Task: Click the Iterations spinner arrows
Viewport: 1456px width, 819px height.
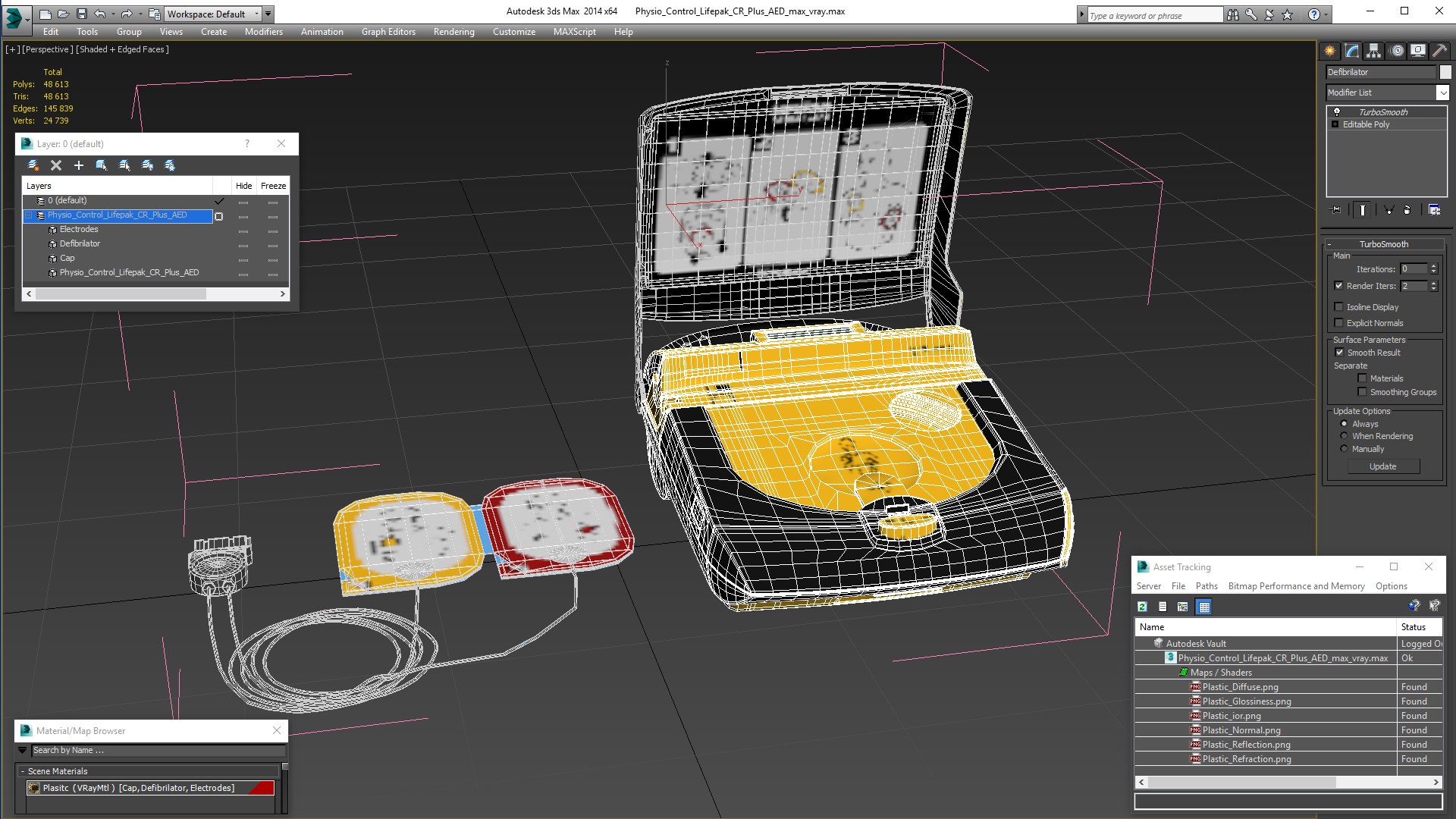Action: click(x=1433, y=269)
